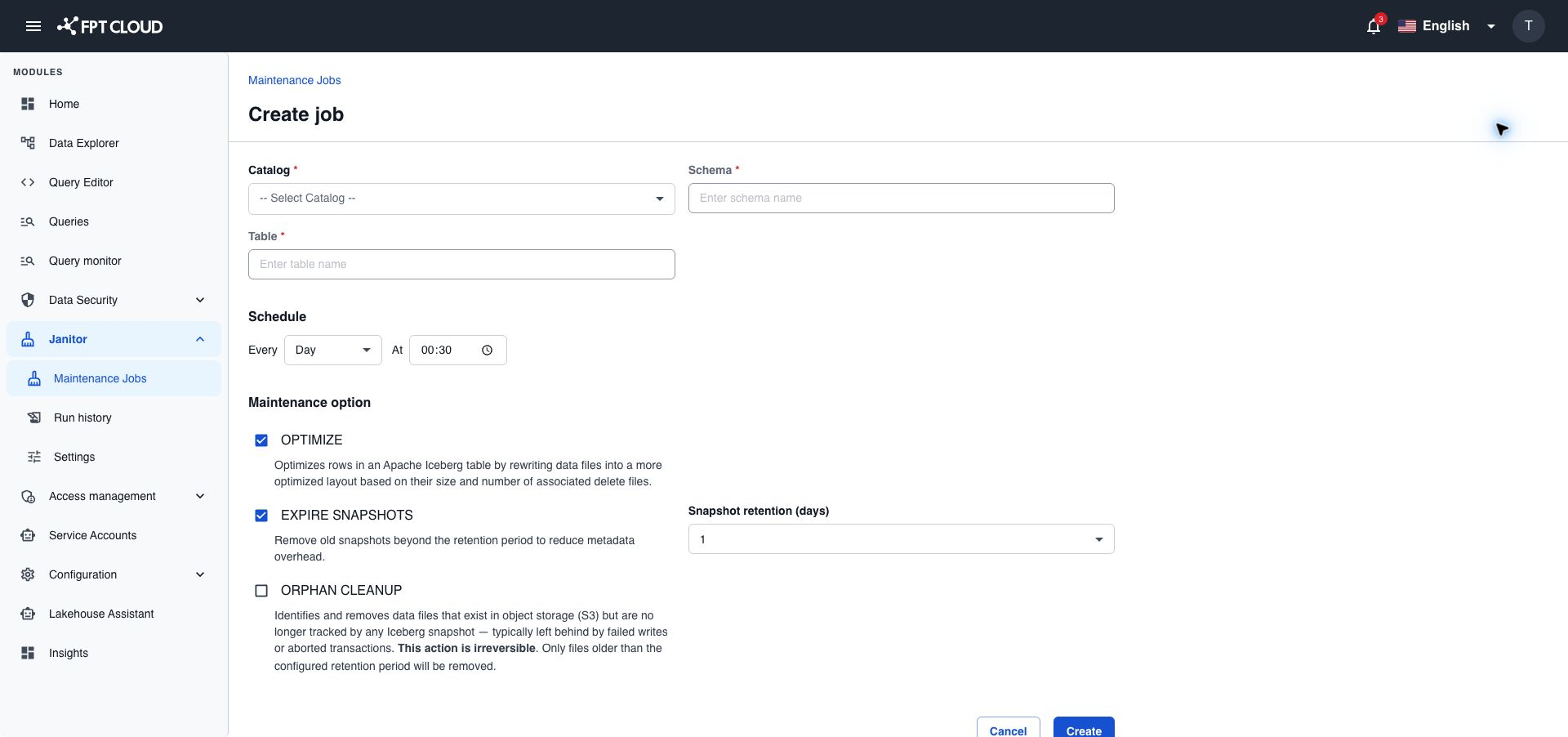Click the OPTIMIZE option label

click(x=311, y=440)
